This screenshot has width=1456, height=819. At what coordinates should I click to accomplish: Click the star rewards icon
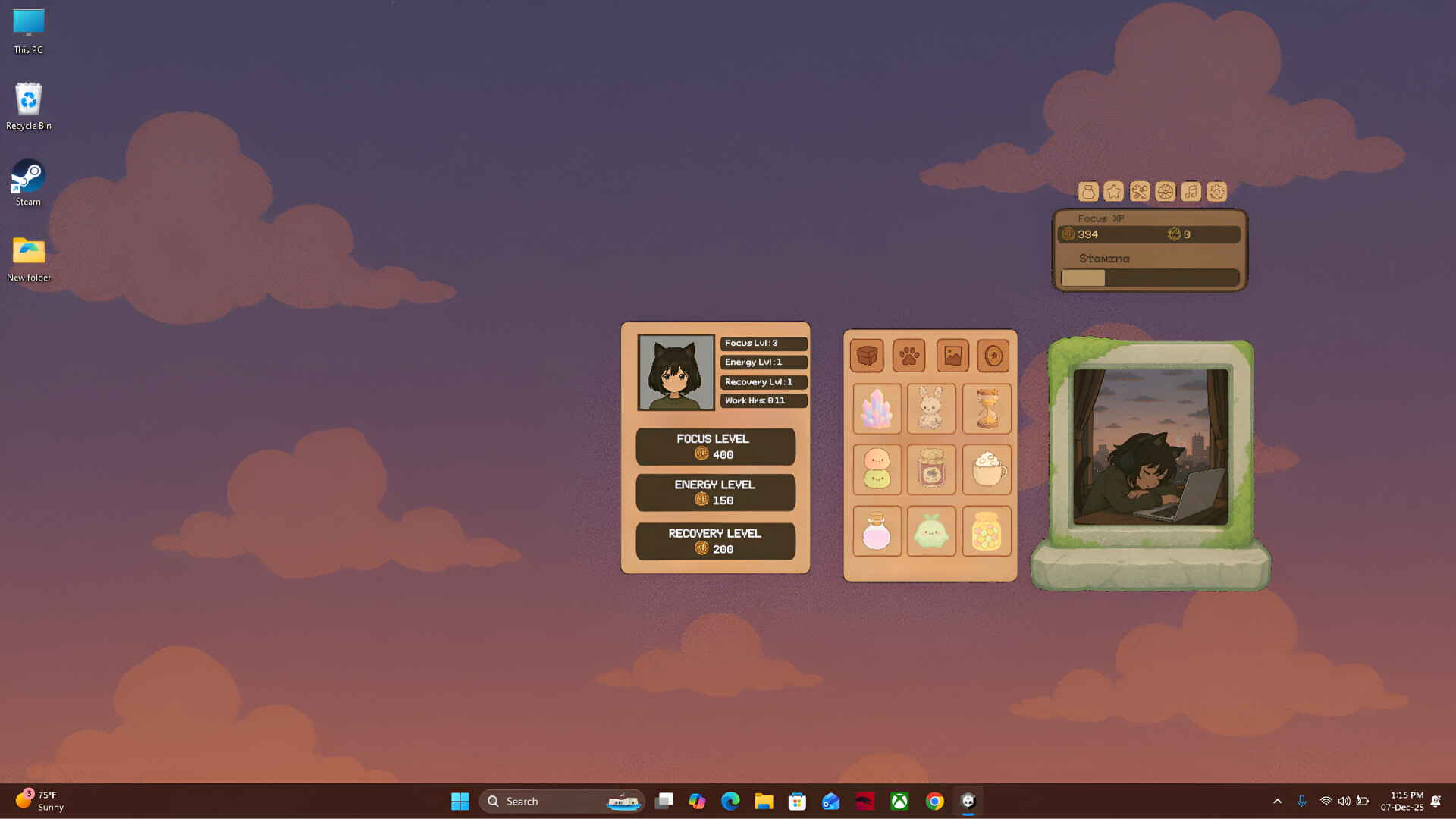click(x=1114, y=192)
